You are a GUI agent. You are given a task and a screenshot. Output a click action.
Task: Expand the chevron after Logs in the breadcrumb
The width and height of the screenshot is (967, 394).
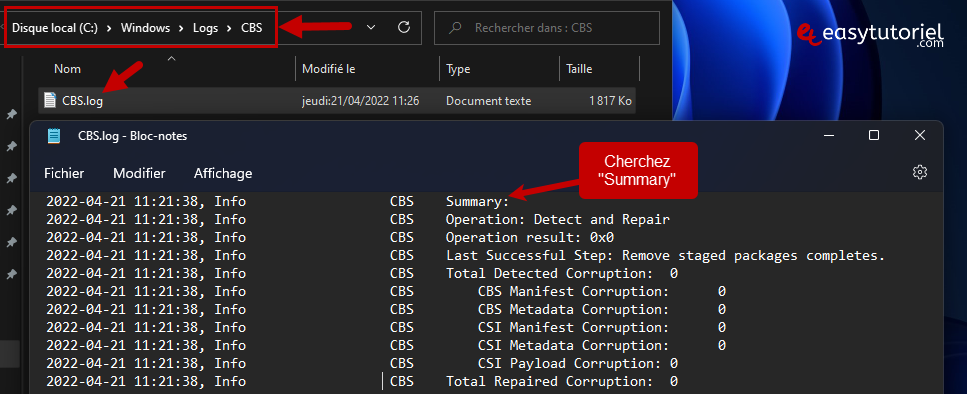[229, 28]
